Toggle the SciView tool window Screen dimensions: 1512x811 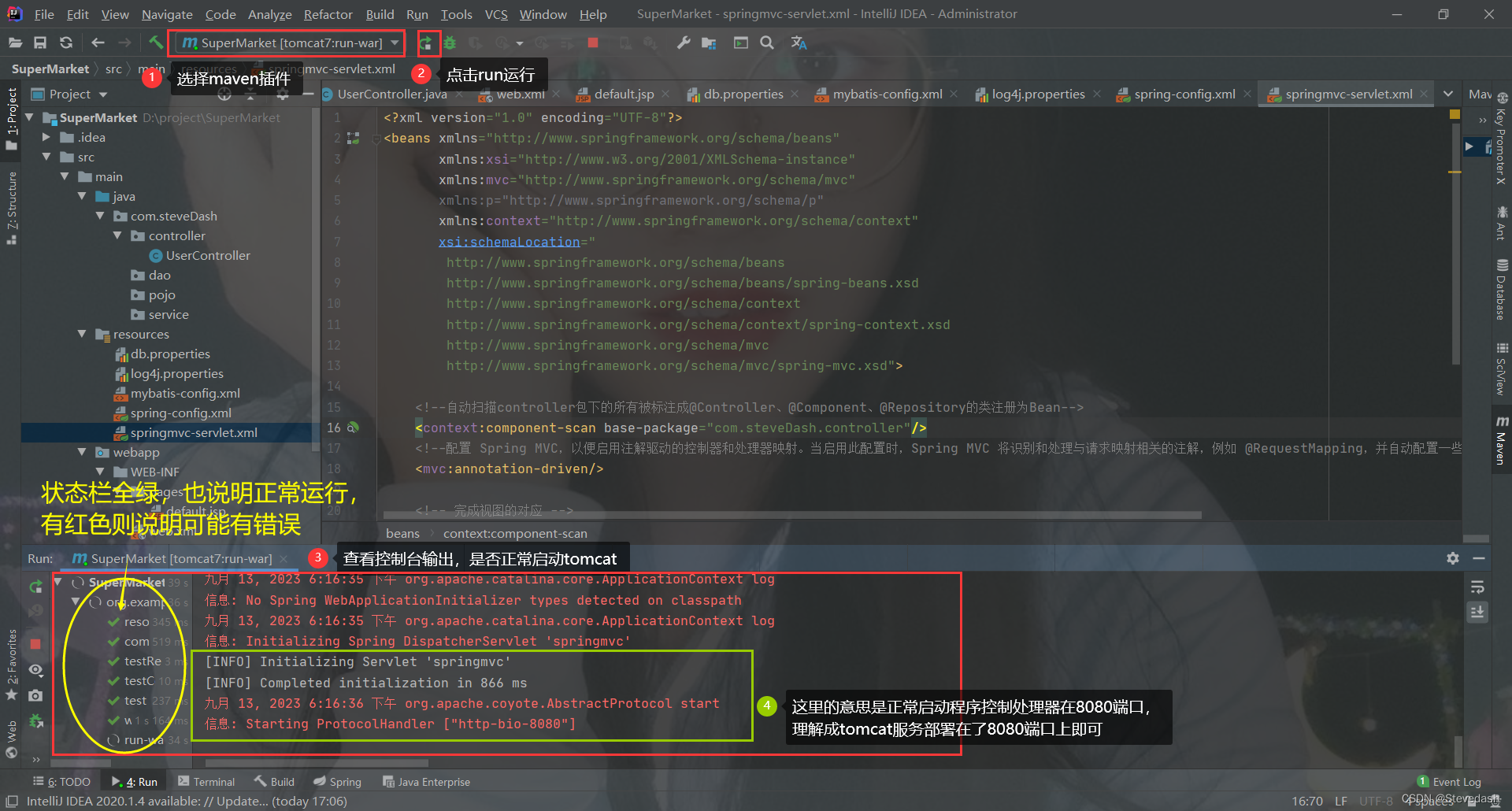pos(1502,368)
